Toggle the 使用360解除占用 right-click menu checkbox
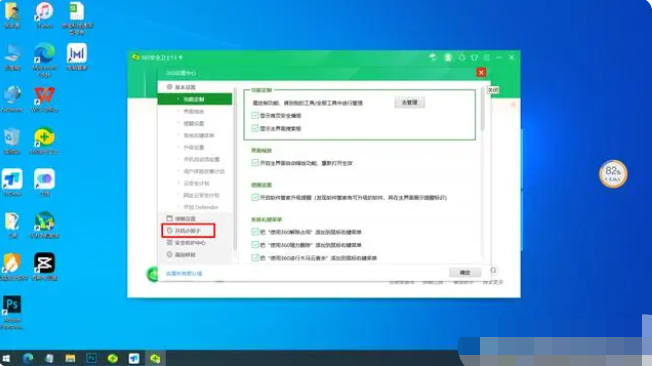 [x=255, y=232]
